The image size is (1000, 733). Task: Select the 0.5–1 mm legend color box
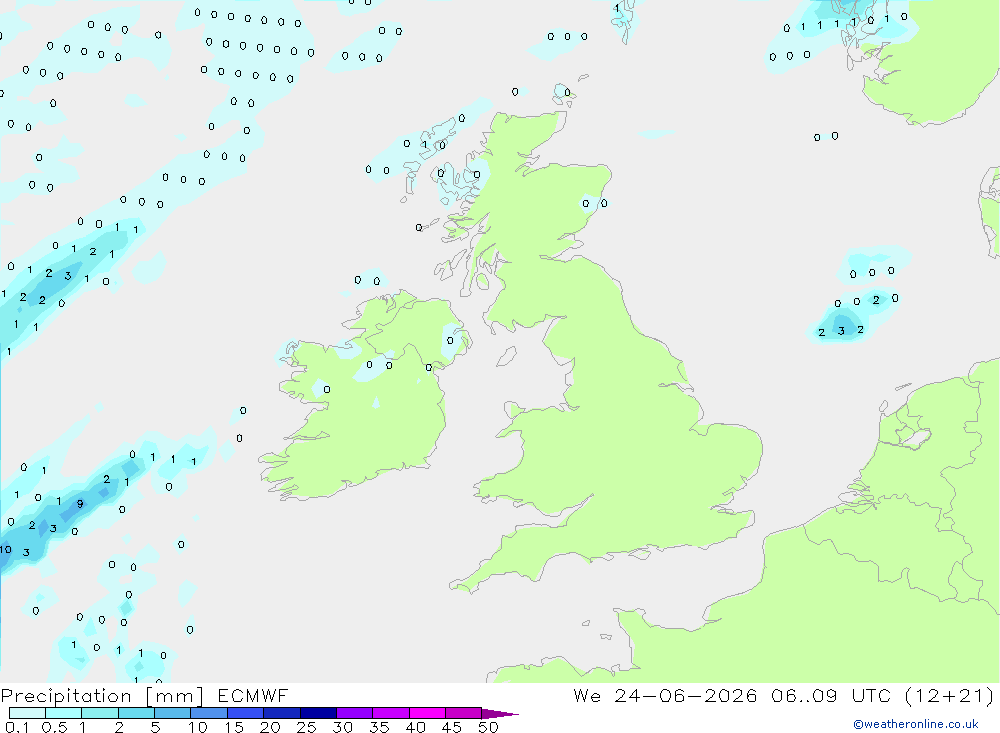click(x=64, y=713)
